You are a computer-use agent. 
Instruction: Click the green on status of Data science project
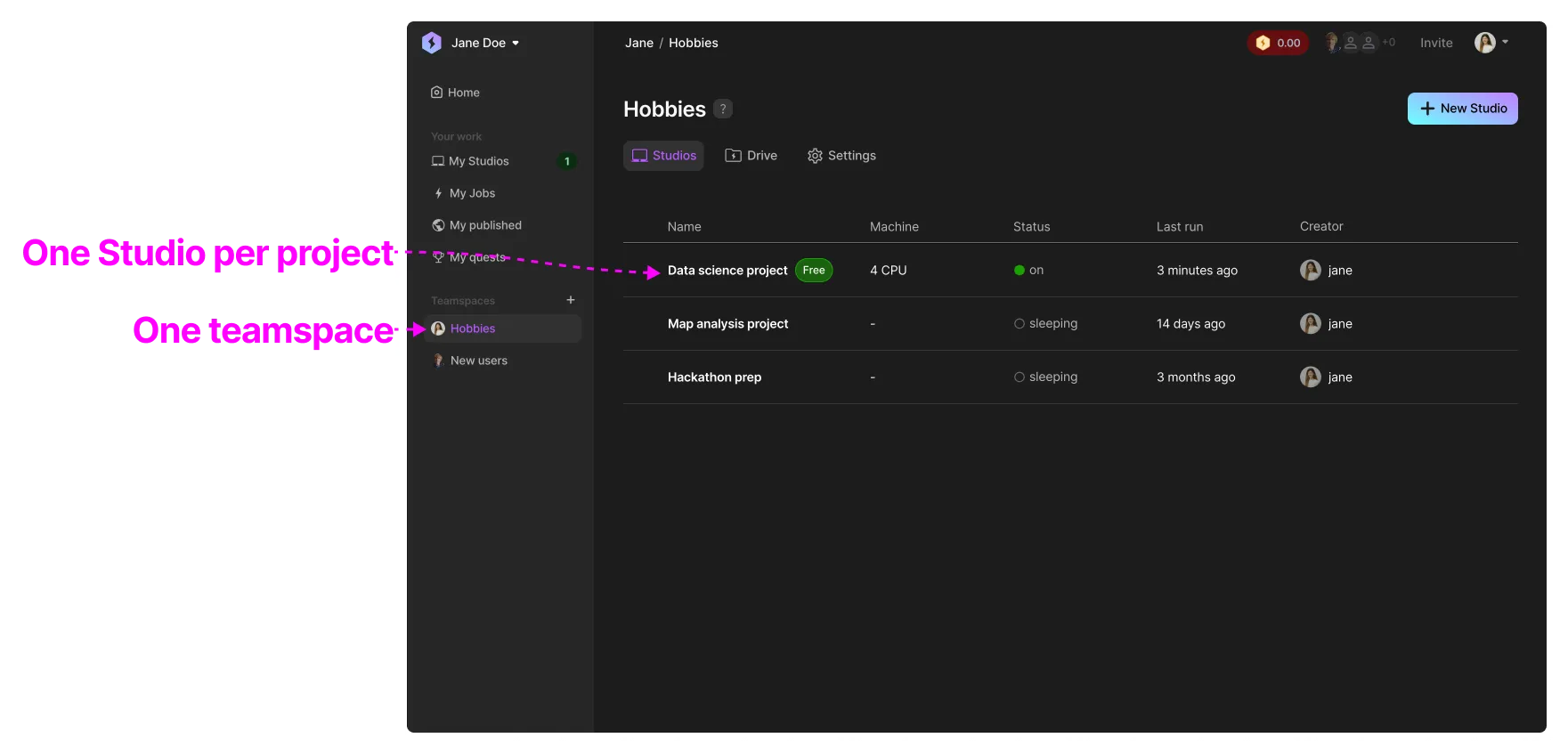[x=1028, y=271]
